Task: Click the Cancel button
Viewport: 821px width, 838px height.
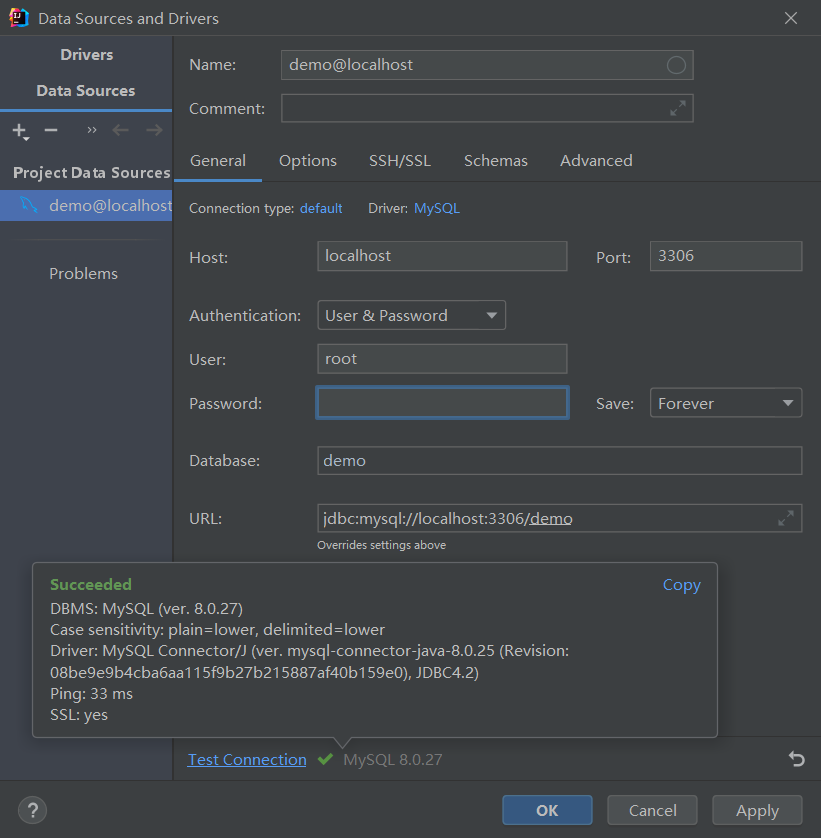Action: [x=652, y=810]
